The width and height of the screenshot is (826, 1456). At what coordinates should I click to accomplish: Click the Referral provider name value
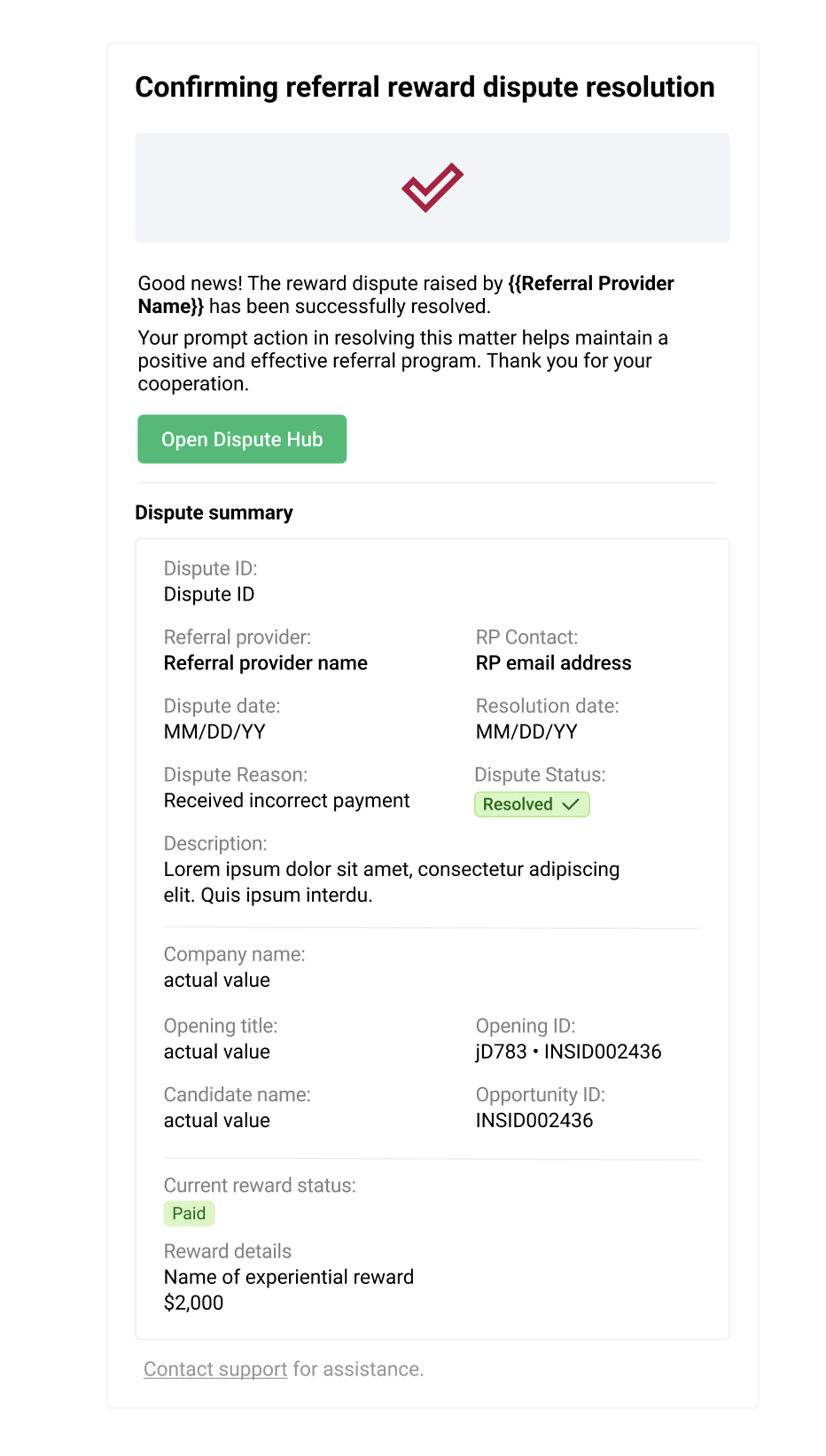coord(266,663)
